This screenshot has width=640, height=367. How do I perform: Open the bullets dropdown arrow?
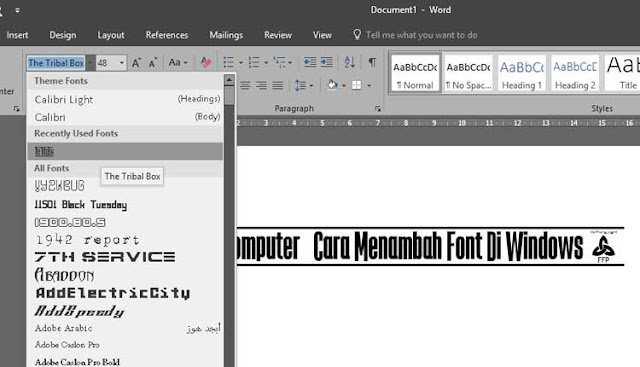[x=240, y=62]
